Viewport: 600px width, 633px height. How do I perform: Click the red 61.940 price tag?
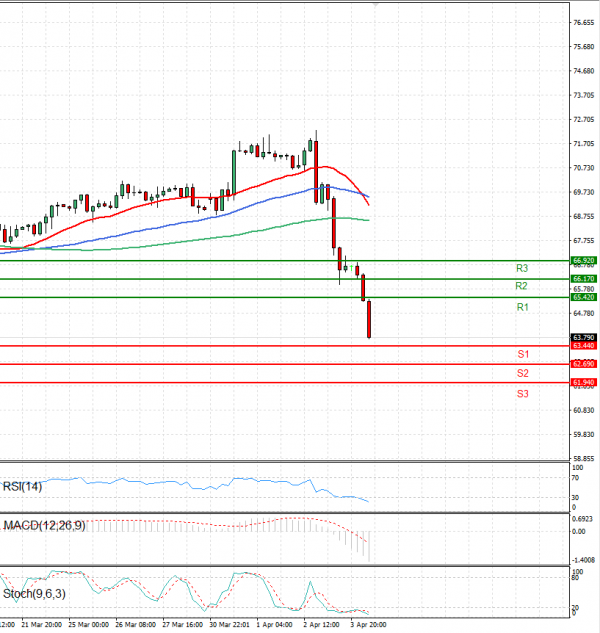point(583,382)
